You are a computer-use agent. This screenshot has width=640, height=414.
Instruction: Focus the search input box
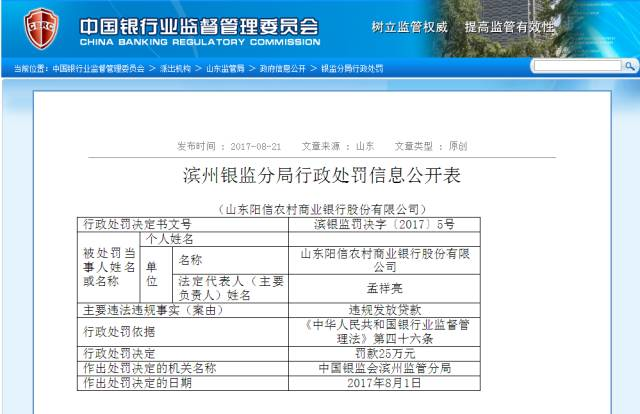[577, 66]
